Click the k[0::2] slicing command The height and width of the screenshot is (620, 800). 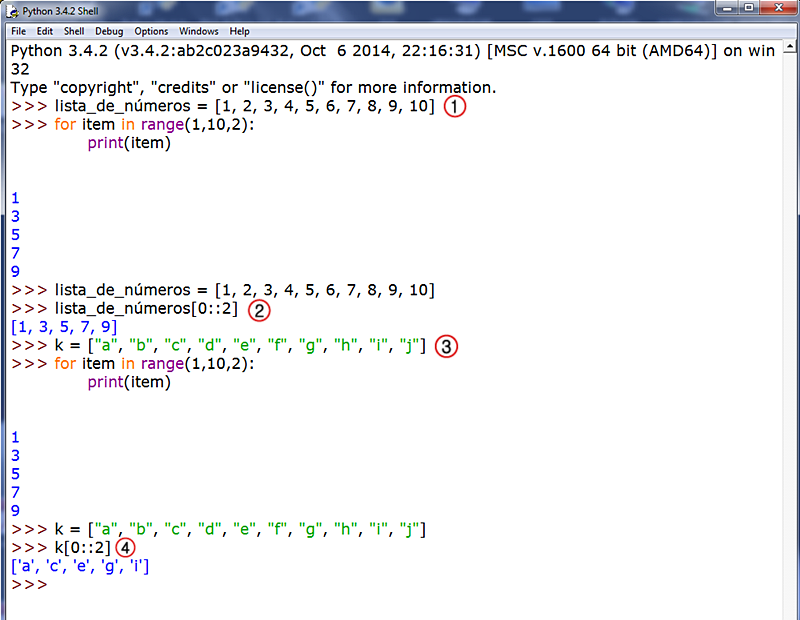[x=82, y=547]
